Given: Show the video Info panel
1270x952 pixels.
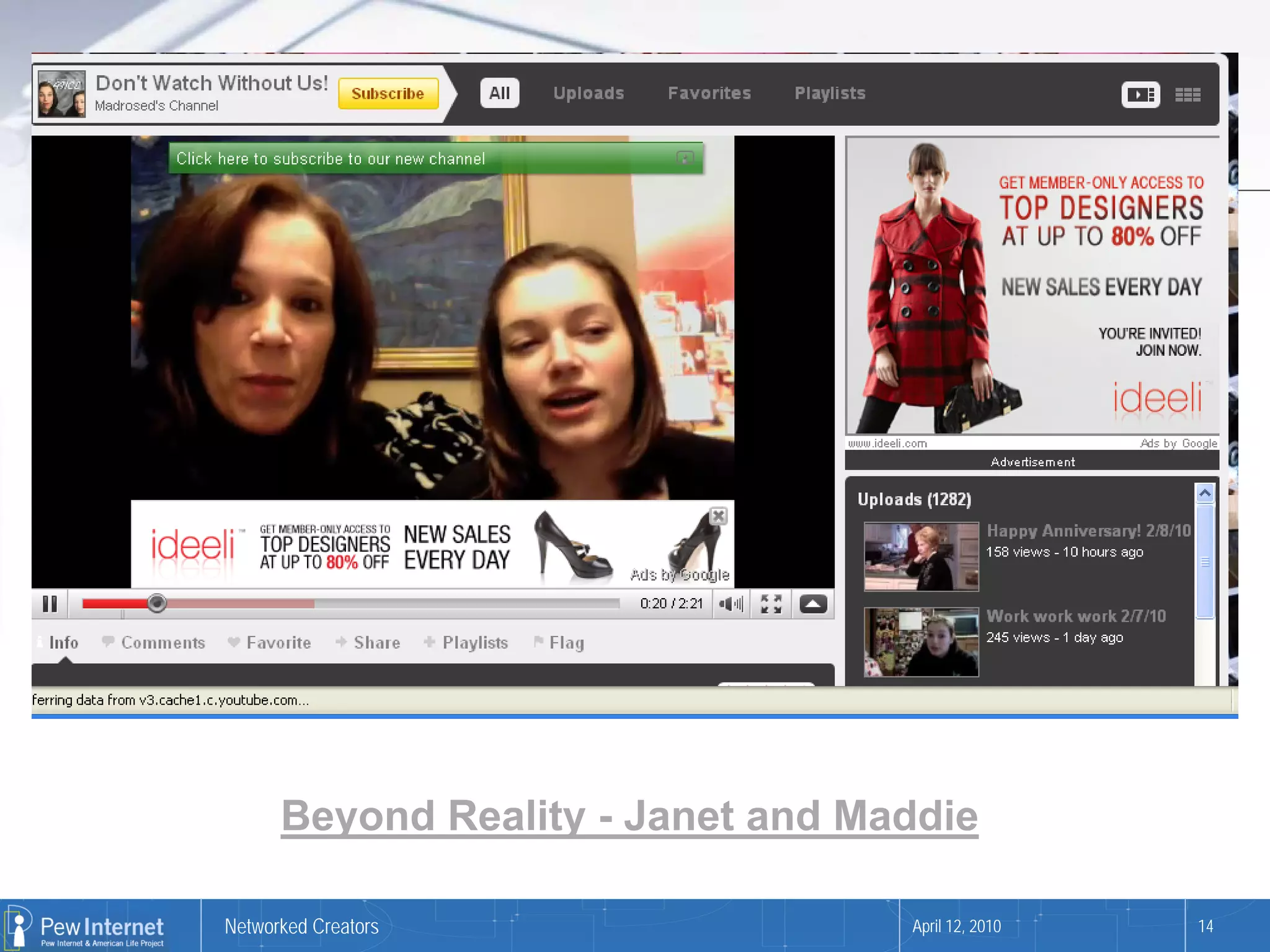Looking at the screenshot, I should (58, 643).
